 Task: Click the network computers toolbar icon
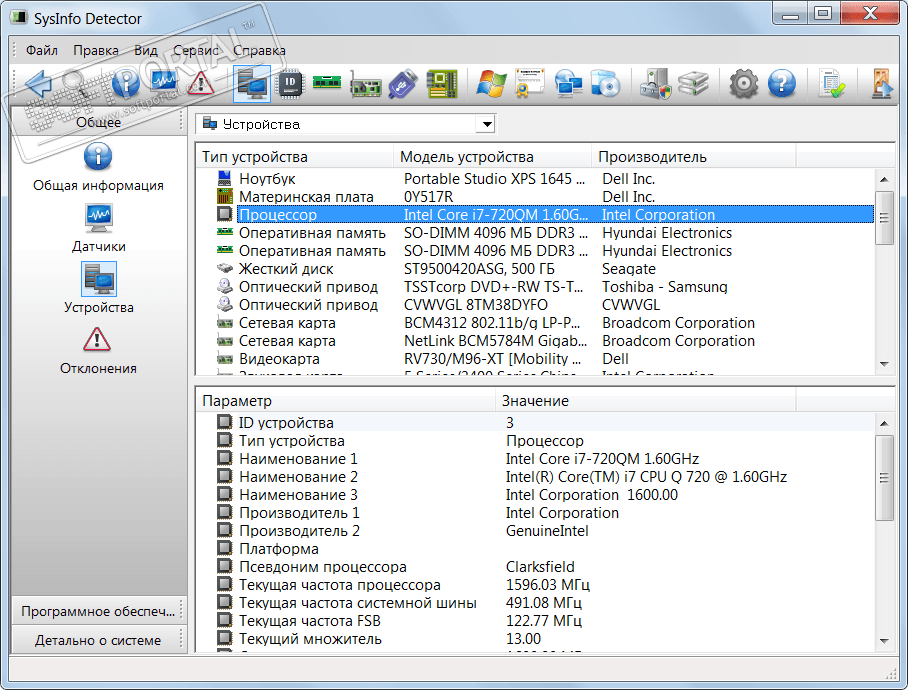click(568, 84)
